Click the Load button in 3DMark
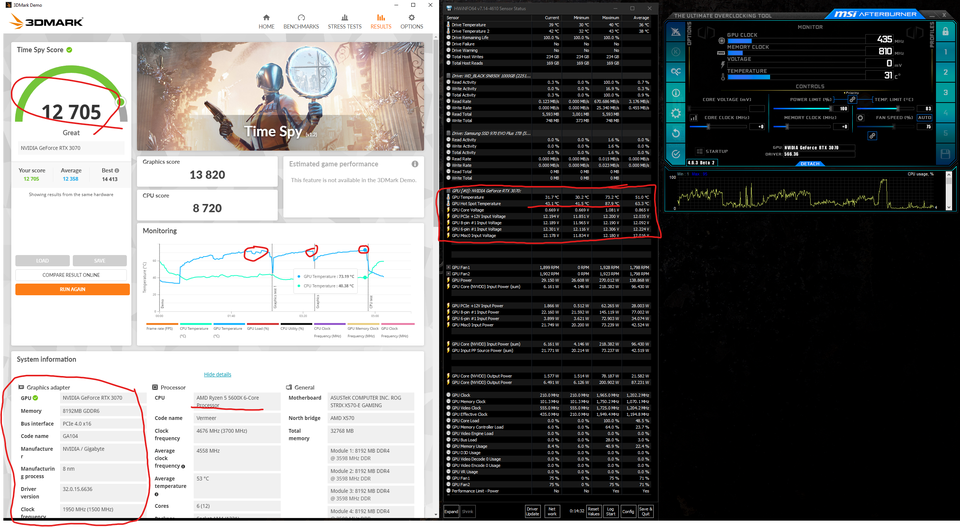 click(42, 260)
